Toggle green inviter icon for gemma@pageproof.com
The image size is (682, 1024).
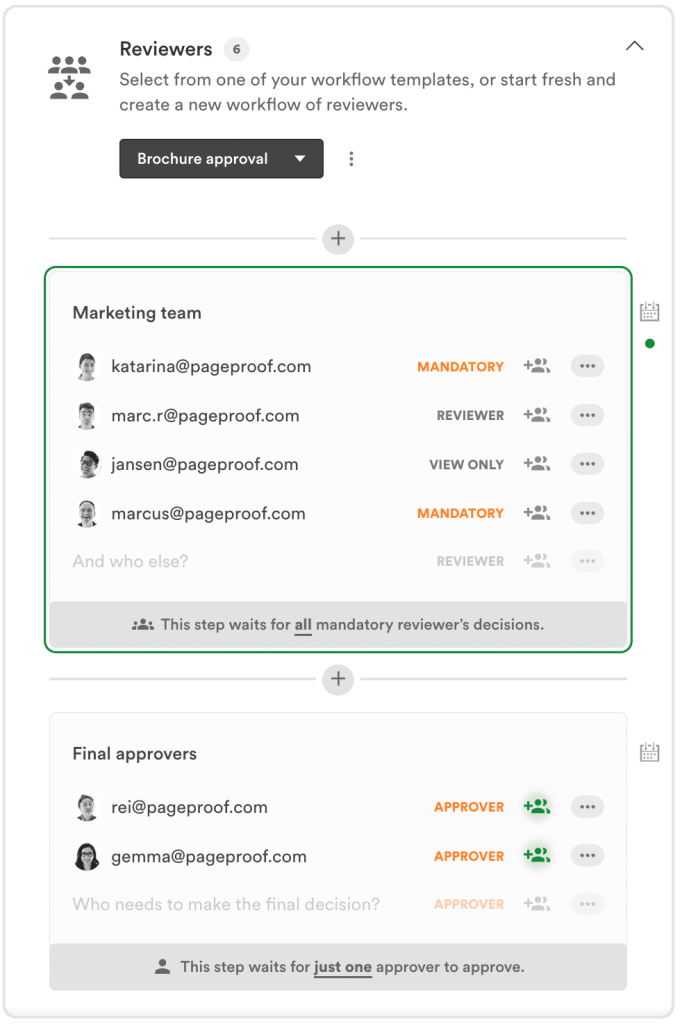537,855
